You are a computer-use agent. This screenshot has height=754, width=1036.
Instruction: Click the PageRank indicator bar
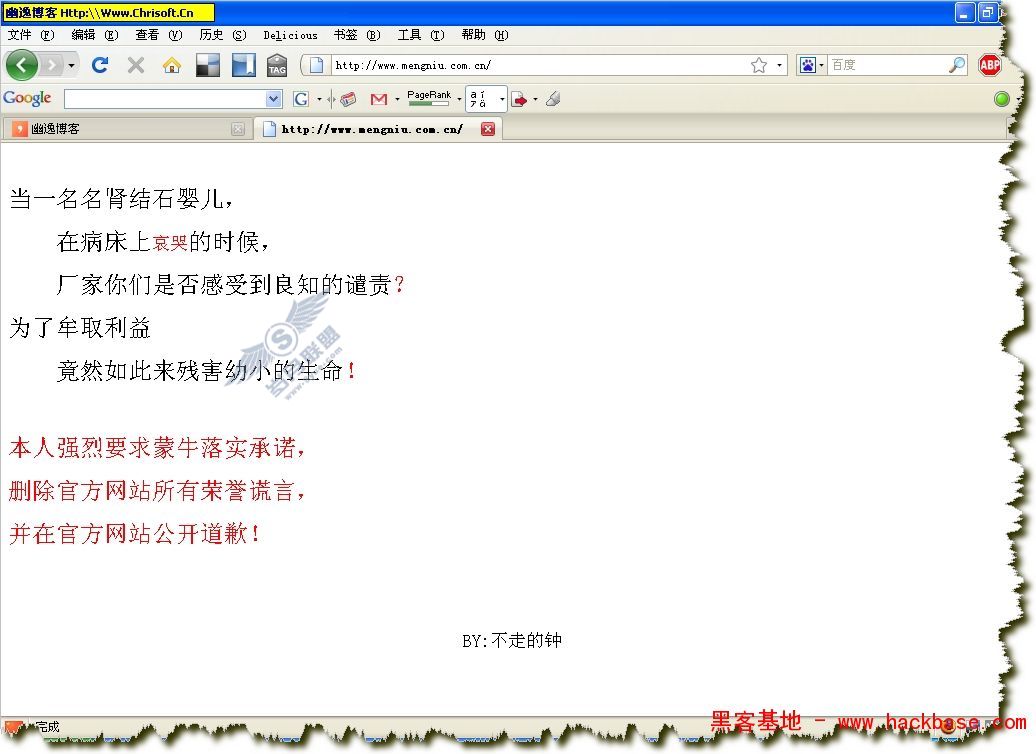429,98
